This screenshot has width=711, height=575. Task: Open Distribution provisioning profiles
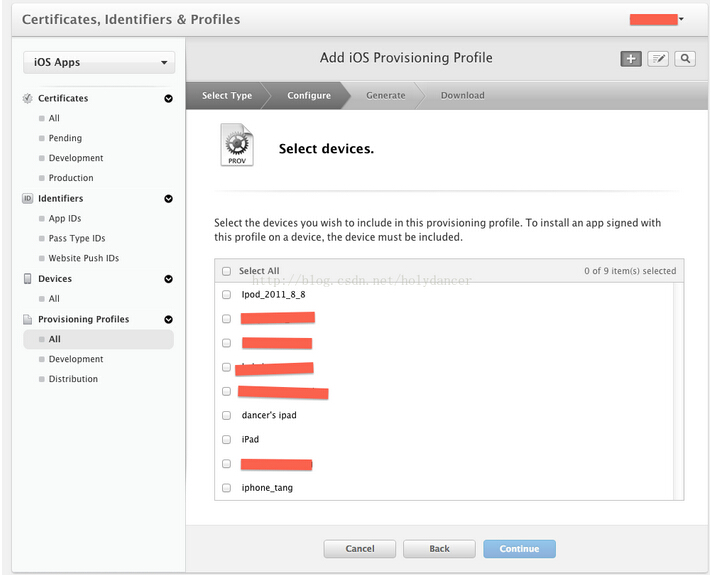73,379
